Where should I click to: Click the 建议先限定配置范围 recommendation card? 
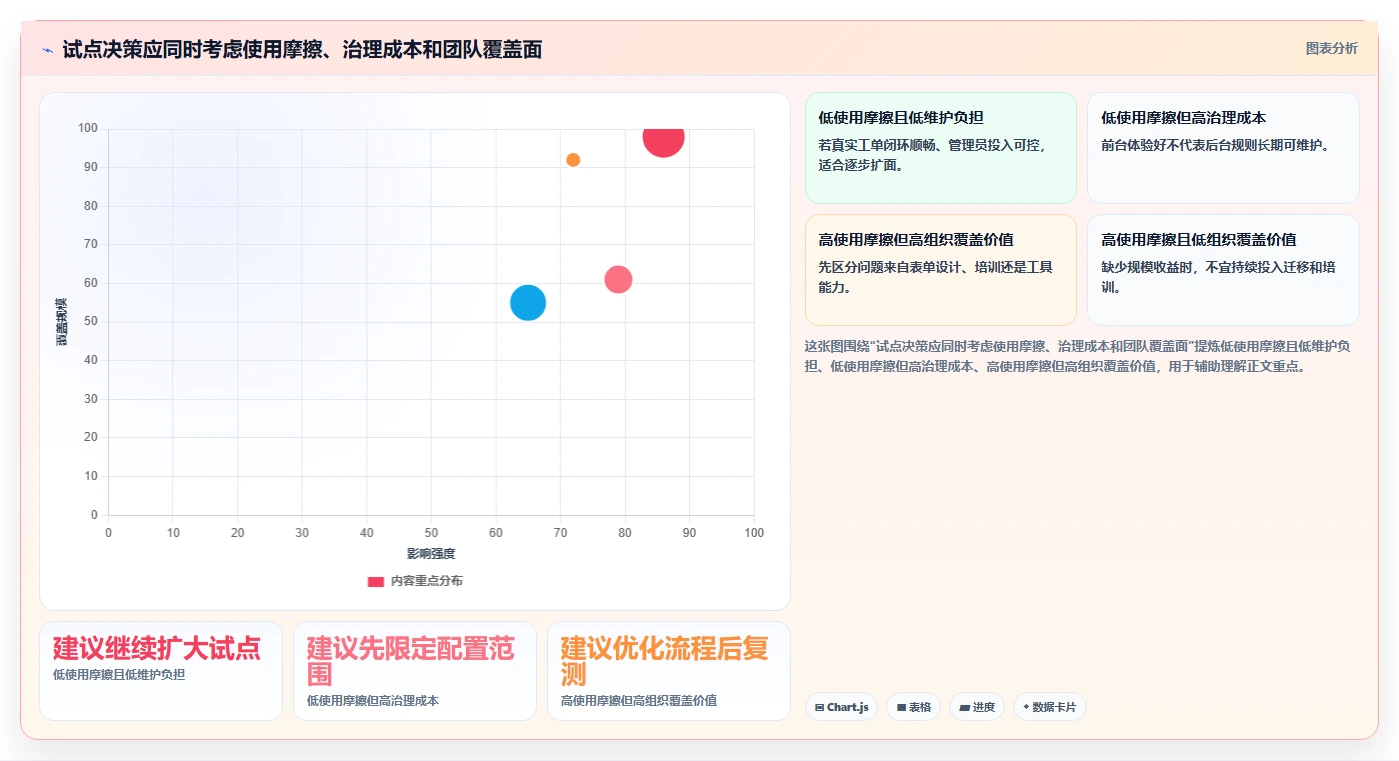[415, 671]
